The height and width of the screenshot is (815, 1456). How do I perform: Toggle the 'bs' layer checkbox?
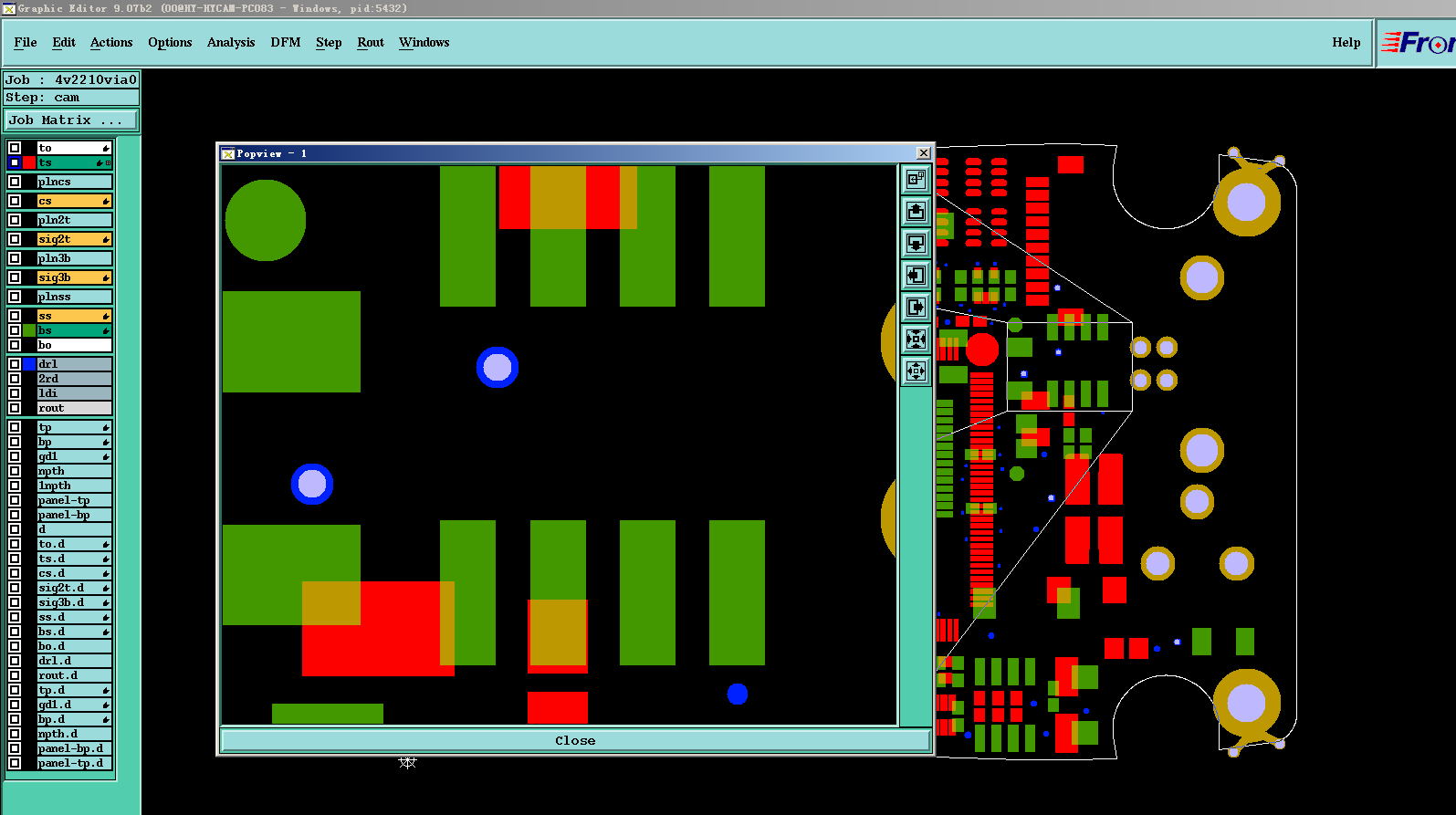click(x=15, y=330)
